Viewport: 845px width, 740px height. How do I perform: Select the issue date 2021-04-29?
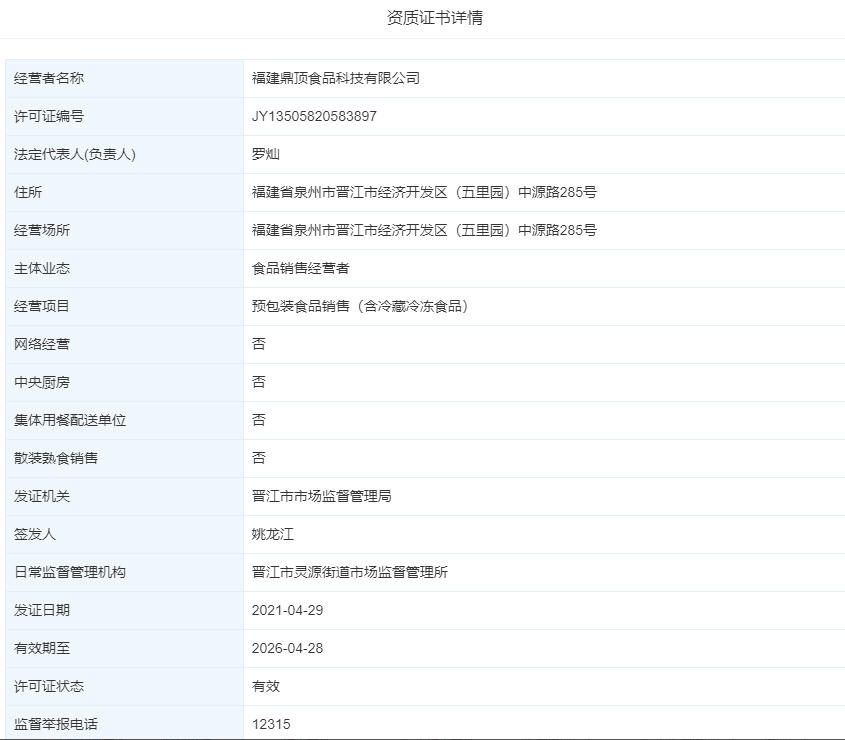coord(287,611)
